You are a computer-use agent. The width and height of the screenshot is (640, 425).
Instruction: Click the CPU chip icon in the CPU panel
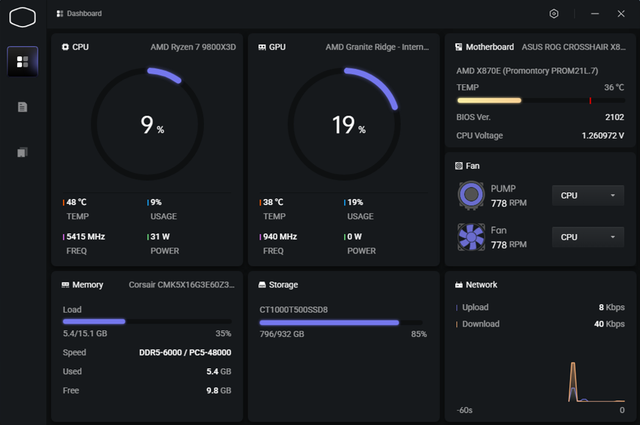[65, 47]
